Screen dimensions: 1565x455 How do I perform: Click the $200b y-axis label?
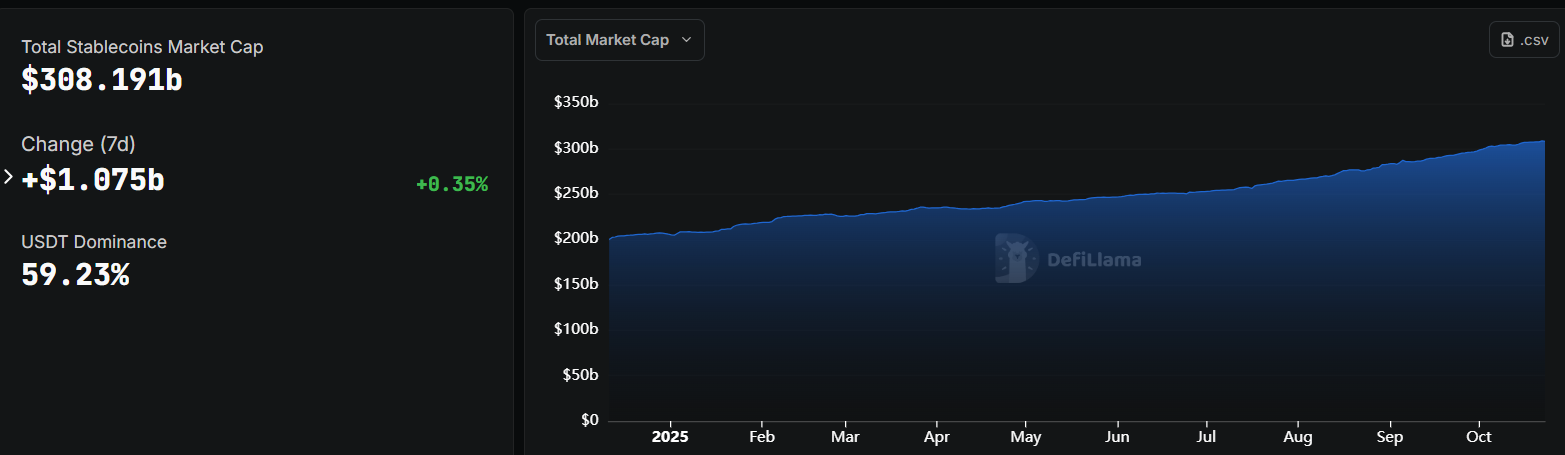(x=576, y=238)
